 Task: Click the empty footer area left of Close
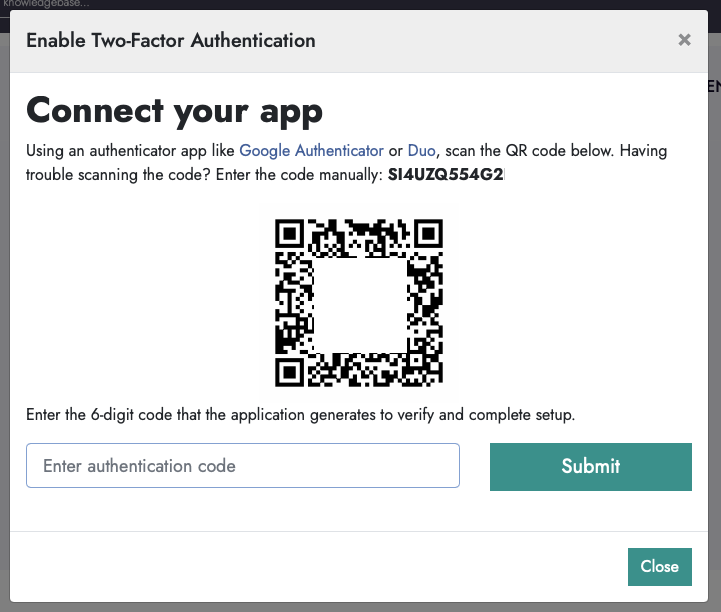point(300,566)
